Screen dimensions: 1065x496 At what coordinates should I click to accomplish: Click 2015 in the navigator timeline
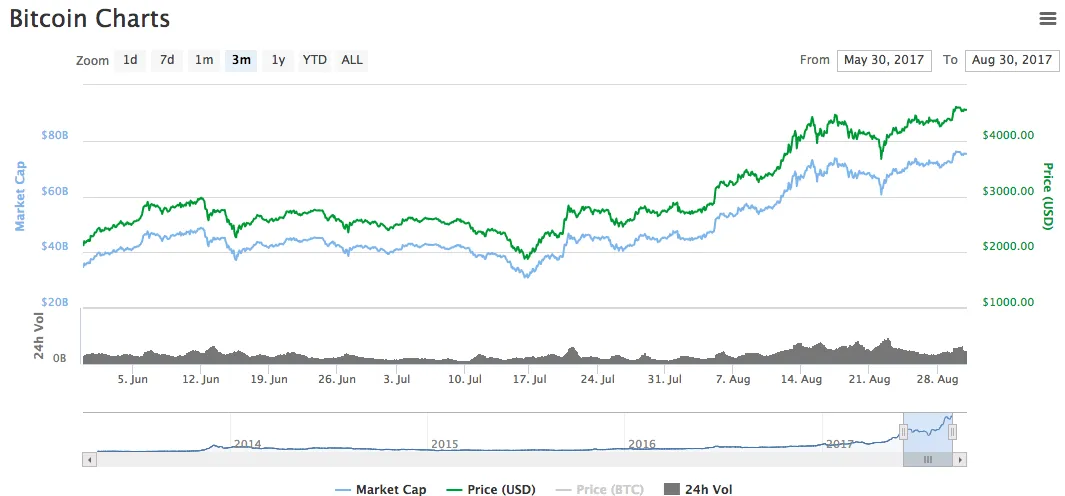point(445,444)
